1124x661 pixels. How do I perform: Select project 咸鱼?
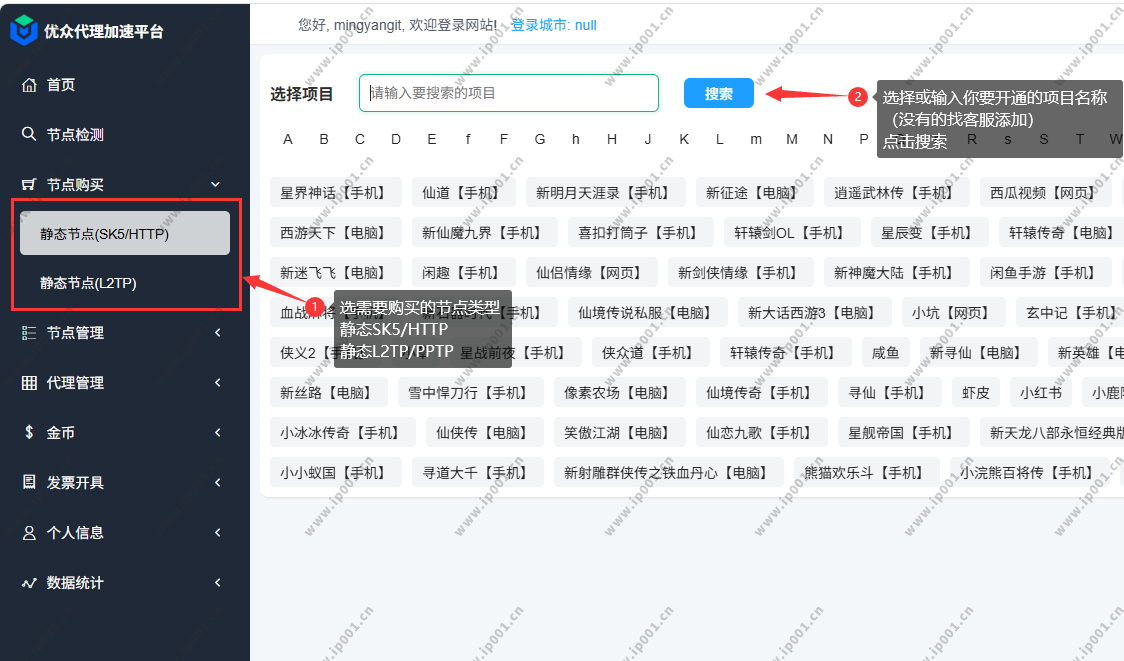(885, 353)
